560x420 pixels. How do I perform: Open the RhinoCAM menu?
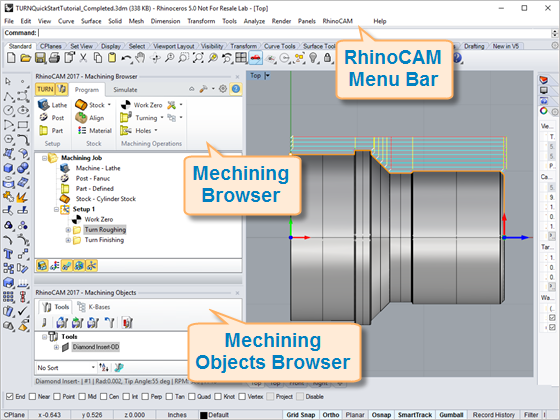[338, 21]
